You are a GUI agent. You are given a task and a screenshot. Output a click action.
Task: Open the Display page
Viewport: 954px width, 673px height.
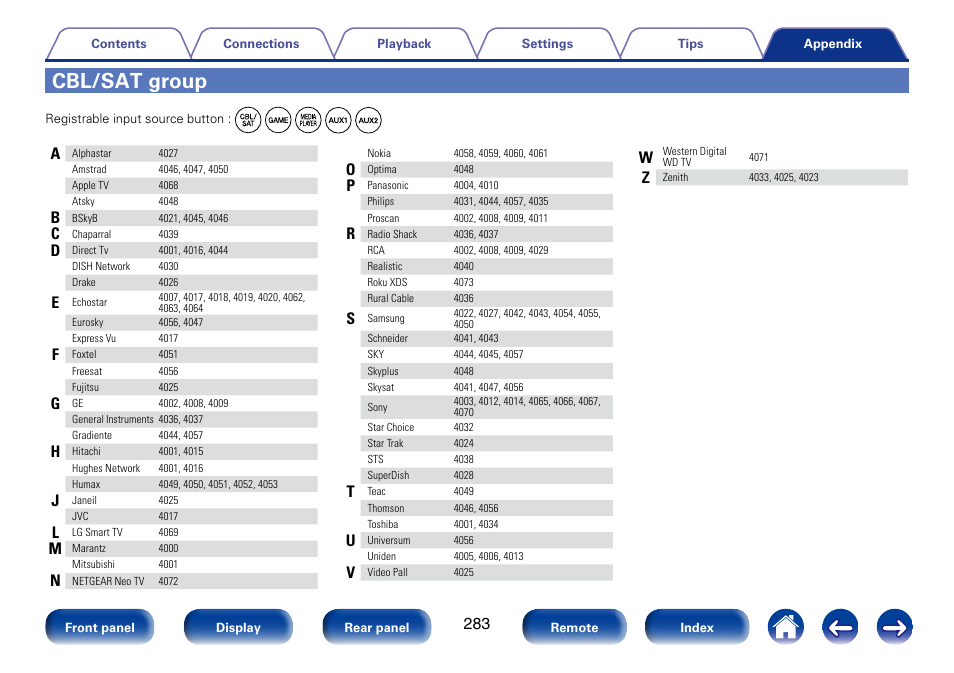click(238, 627)
